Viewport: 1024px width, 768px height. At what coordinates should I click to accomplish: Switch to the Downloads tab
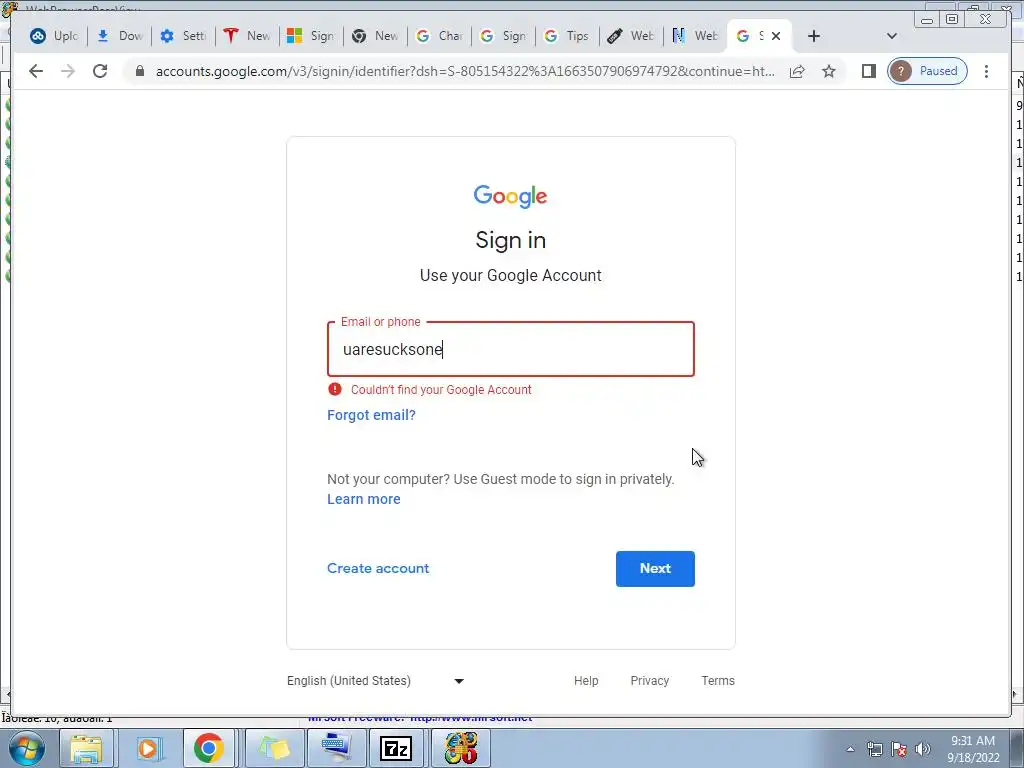(120, 36)
